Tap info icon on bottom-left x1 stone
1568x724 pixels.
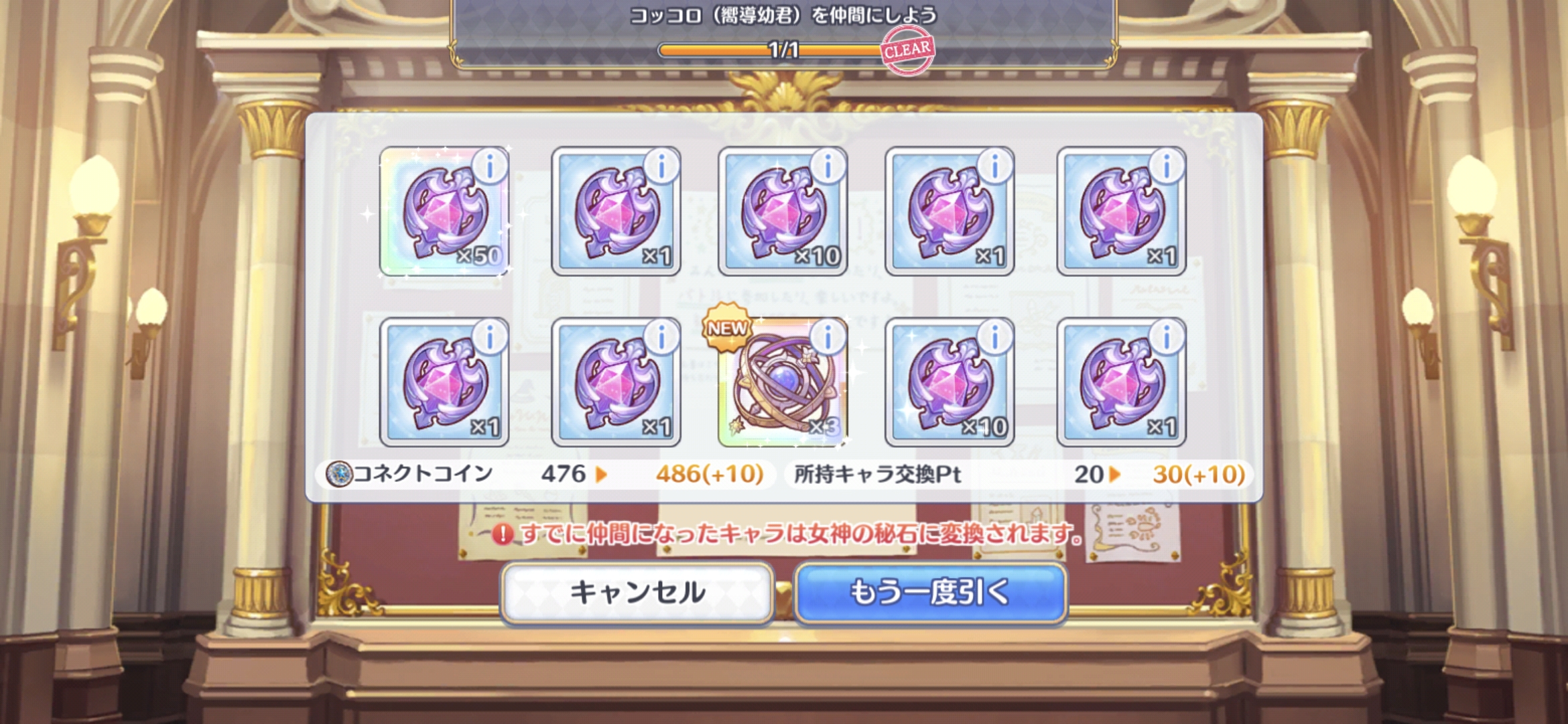pyautogui.click(x=490, y=336)
